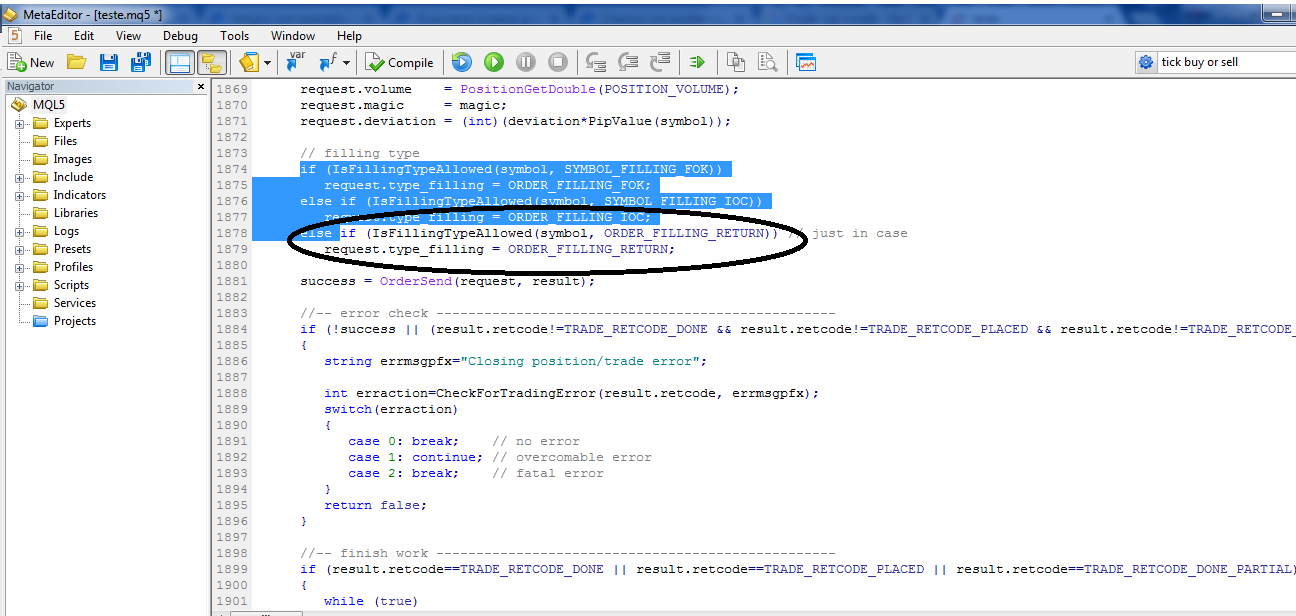Close the Navigator panel with x
Screen dimensions: 1296x616
[200, 87]
